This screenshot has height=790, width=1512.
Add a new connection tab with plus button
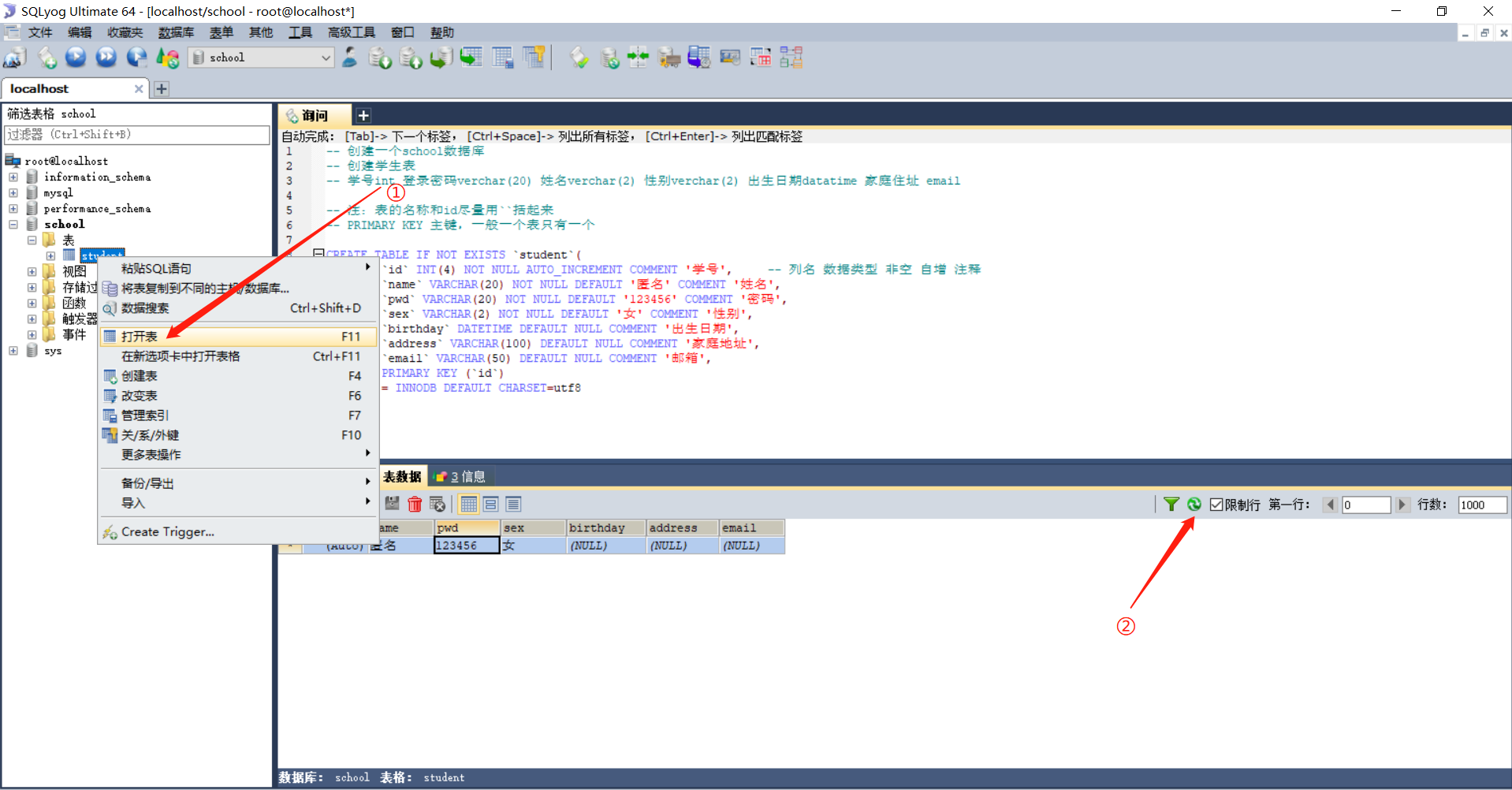pos(162,89)
